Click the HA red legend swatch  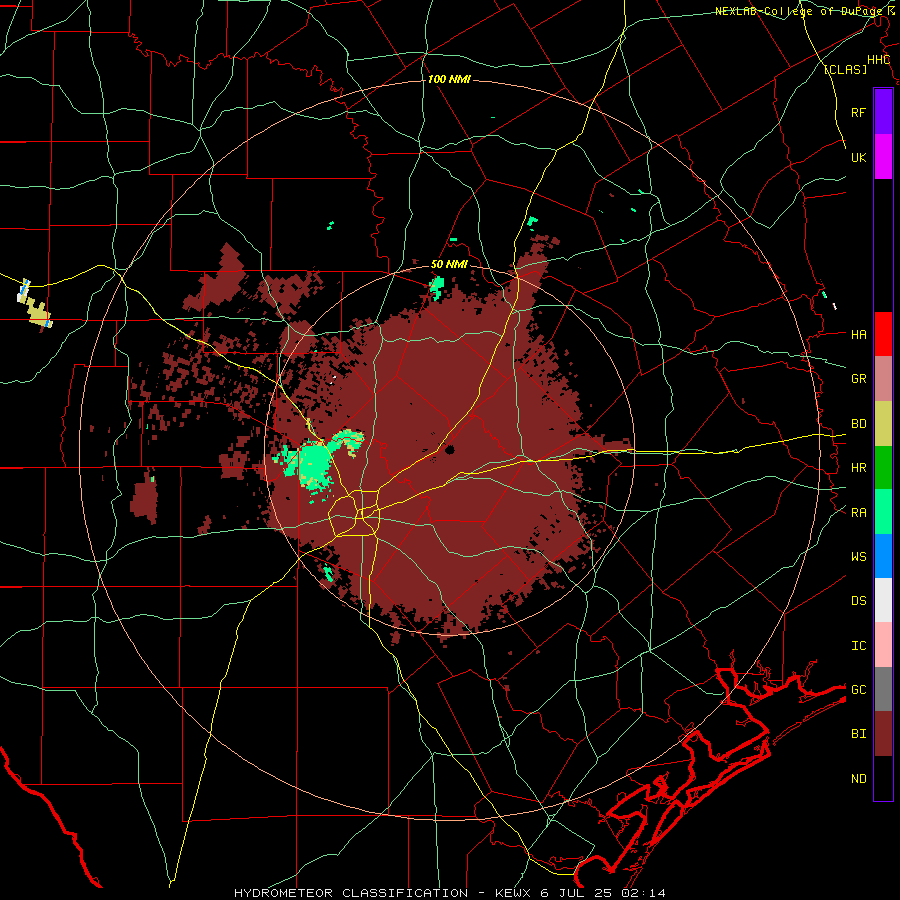(883, 334)
